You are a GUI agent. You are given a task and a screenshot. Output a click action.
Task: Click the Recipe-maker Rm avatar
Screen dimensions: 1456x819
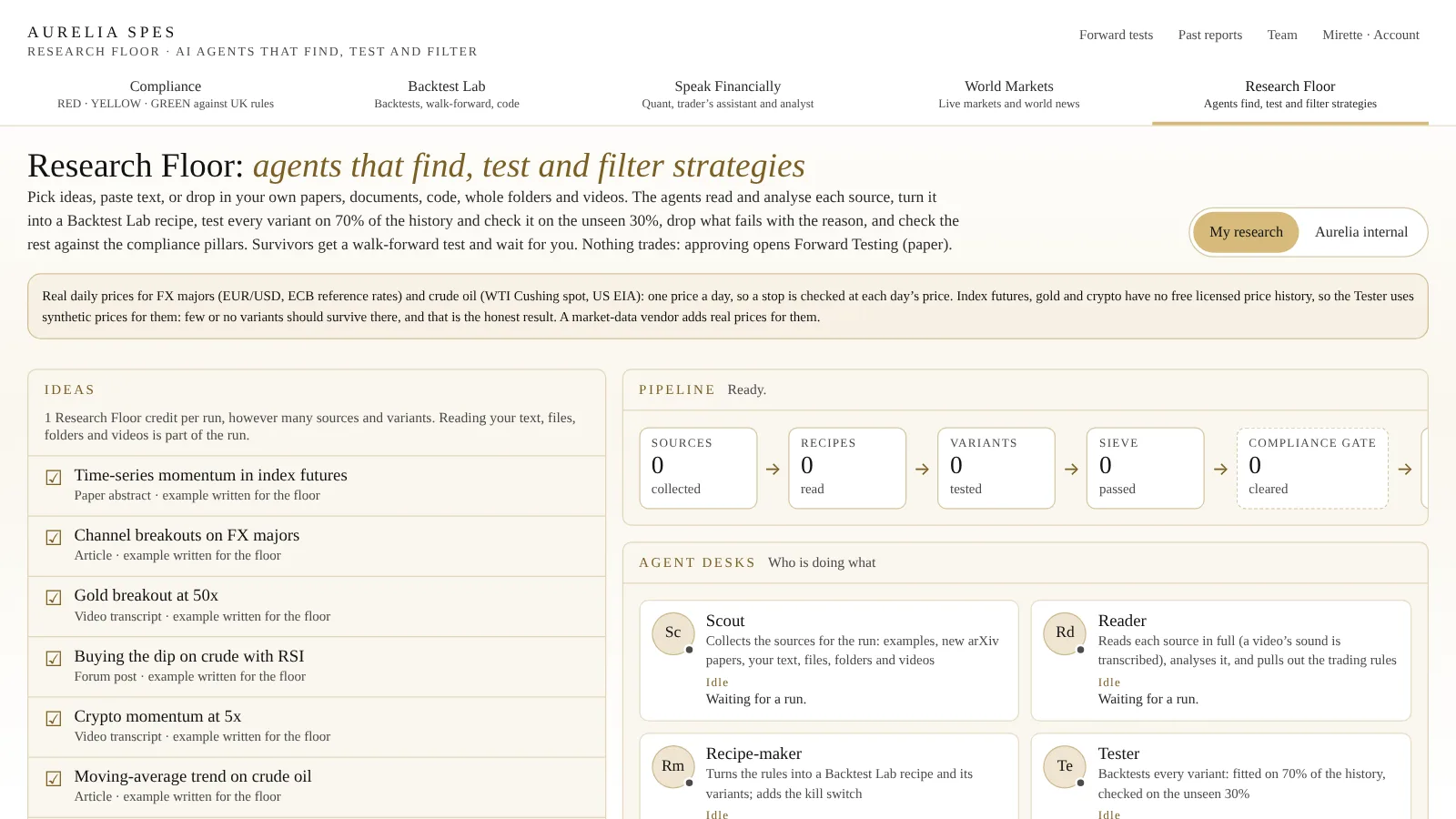tap(673, 766)
